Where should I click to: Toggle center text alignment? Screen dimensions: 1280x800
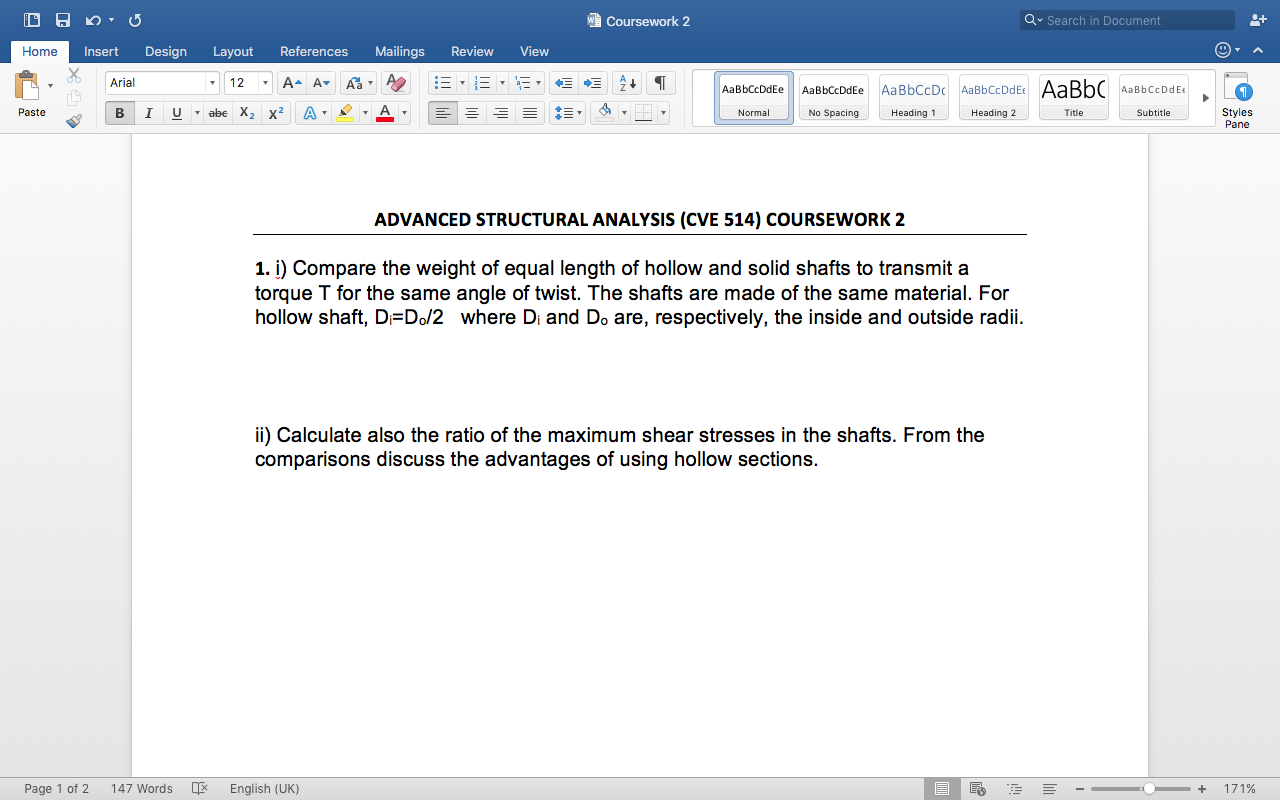point(471,113)
